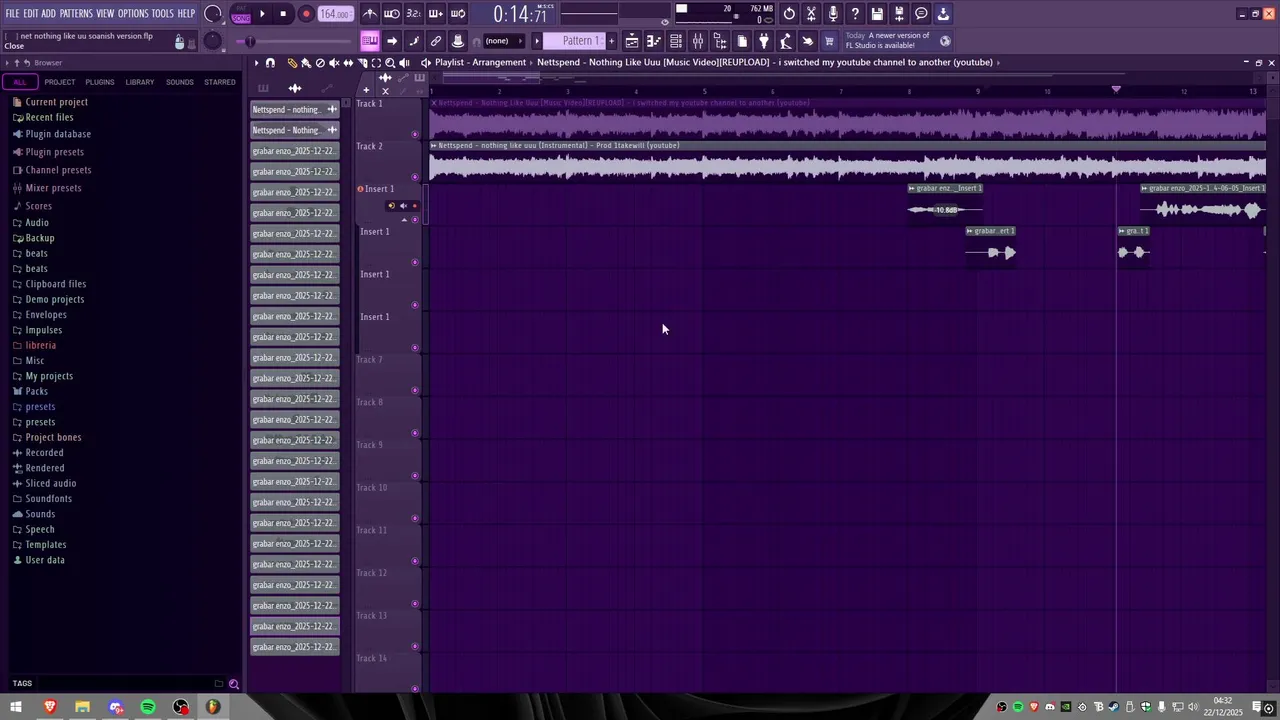Select the zoom magnifier tool in Playlist

point(390,62)
